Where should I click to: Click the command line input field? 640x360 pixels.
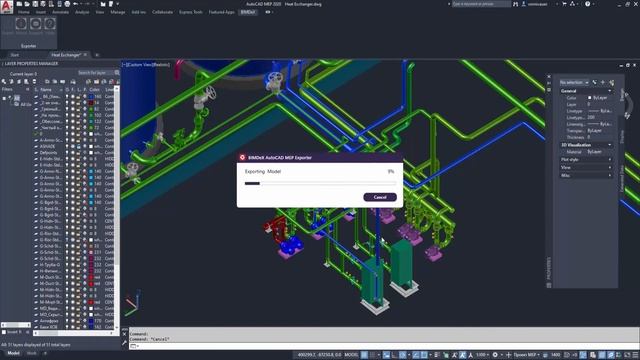[x=384, y=346]
